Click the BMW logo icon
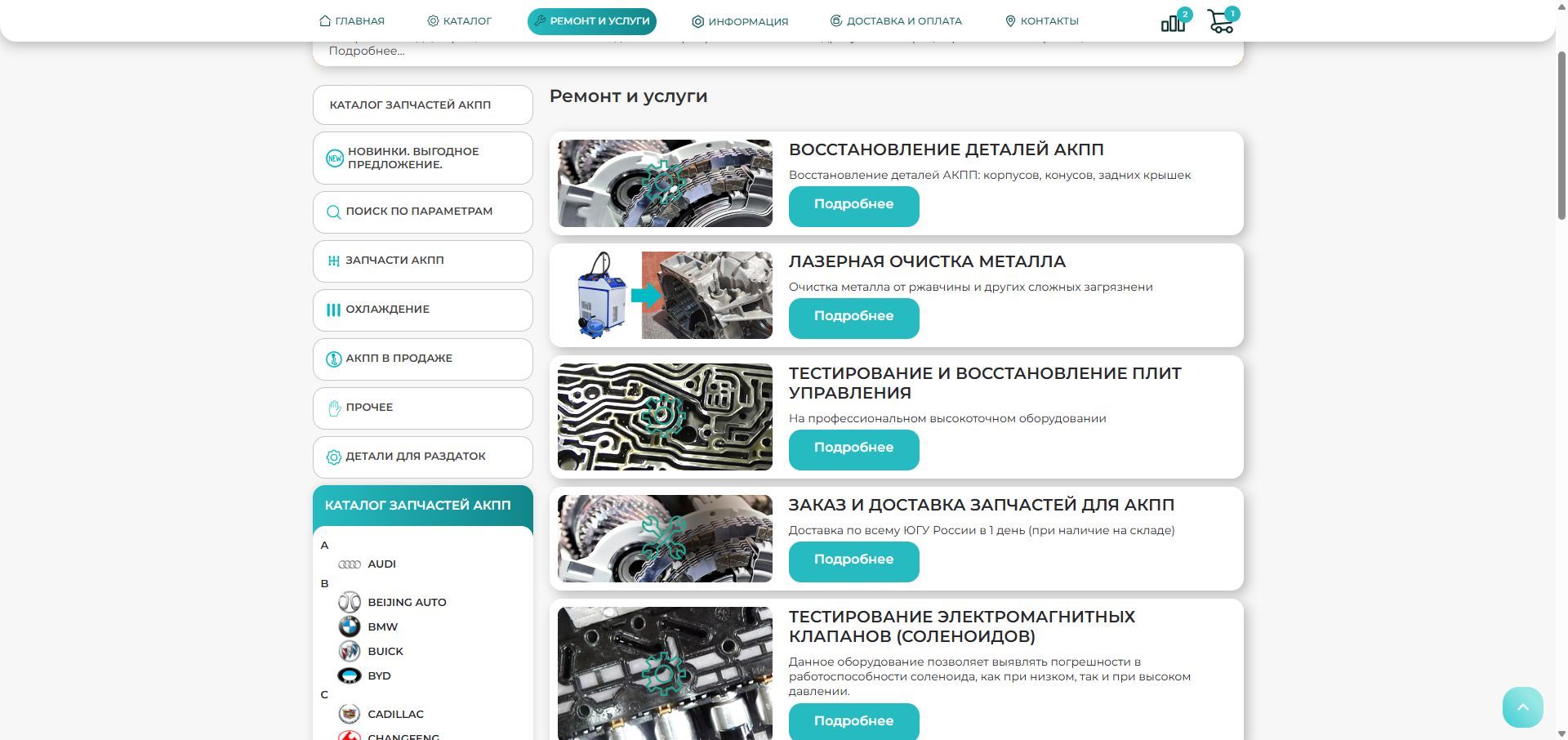The image size is (1568, 740). [x=350, y=626]
